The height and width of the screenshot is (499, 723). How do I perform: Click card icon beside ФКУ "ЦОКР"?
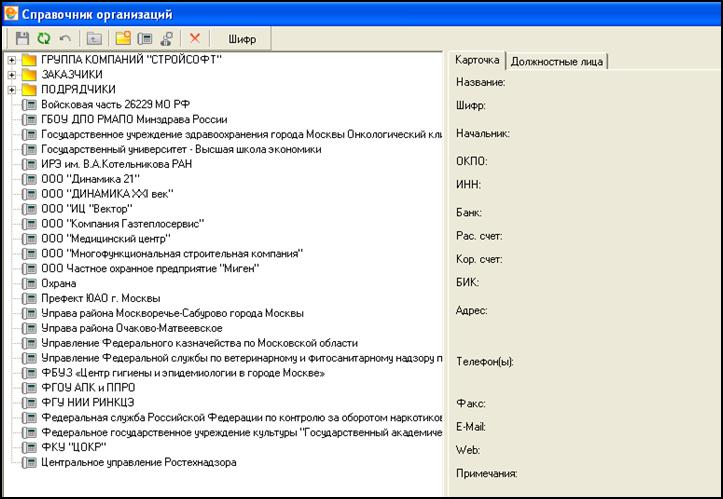29,448
